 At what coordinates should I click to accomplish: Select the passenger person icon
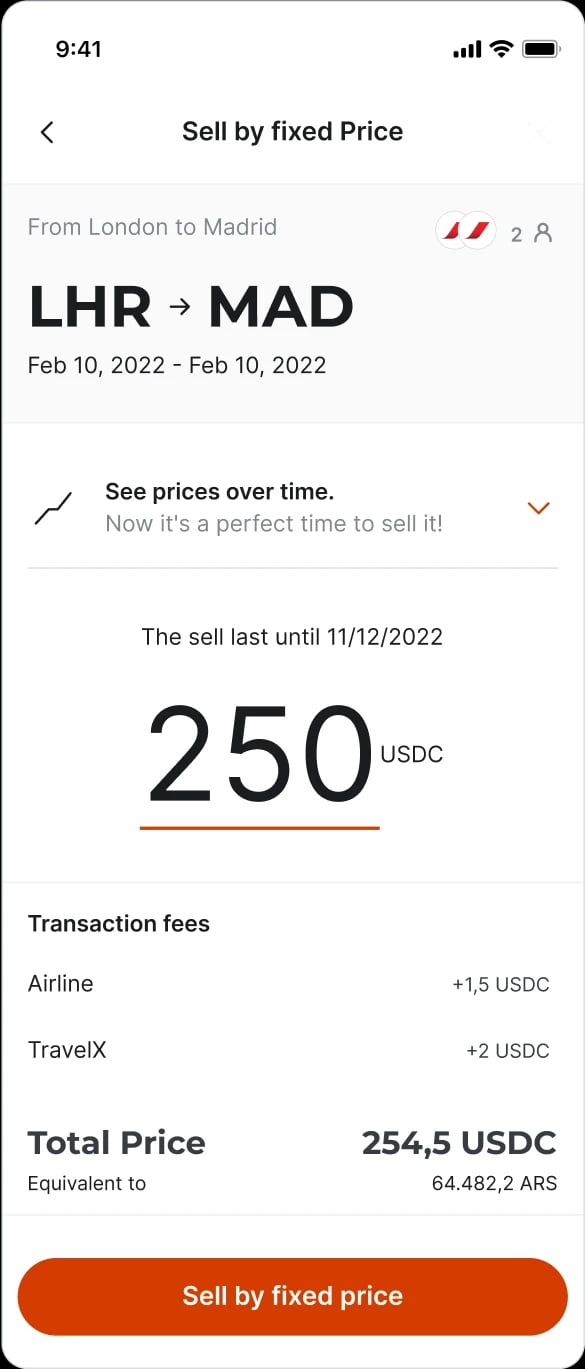545,232
